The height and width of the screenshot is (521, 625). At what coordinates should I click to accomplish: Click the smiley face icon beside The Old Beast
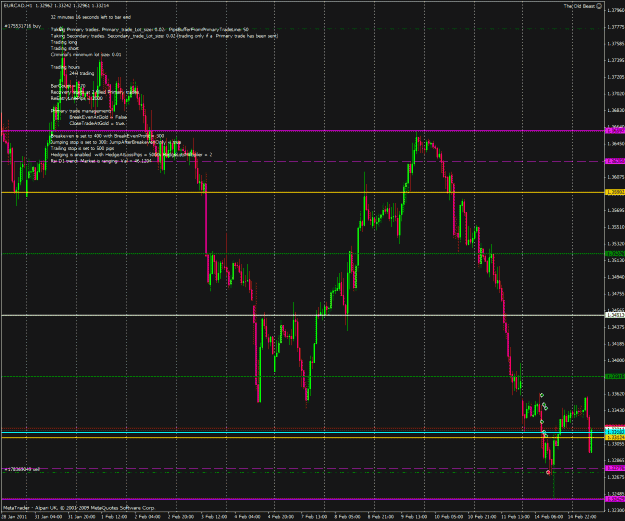[599, 6]
